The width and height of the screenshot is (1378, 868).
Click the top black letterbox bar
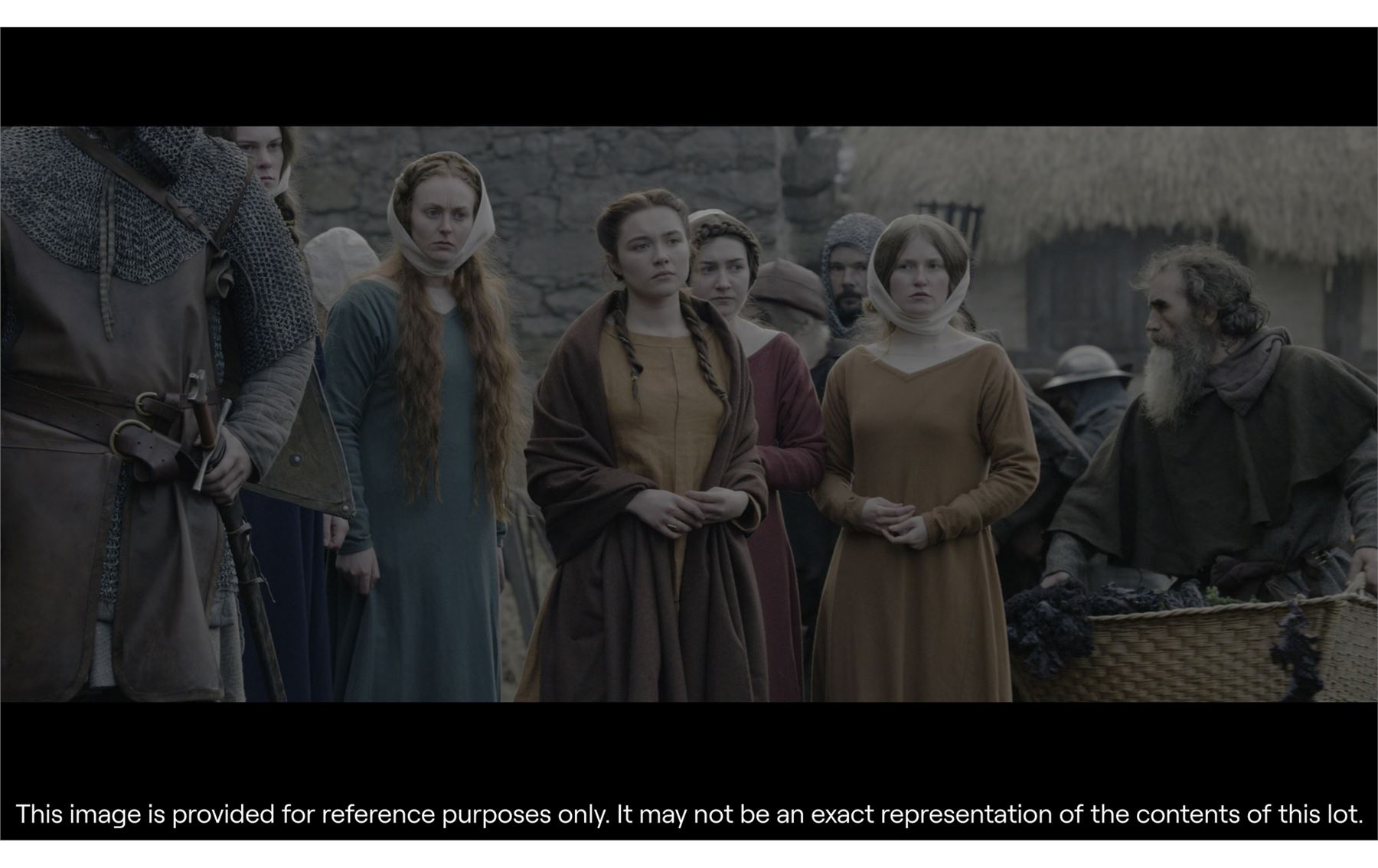click(689, 77)
